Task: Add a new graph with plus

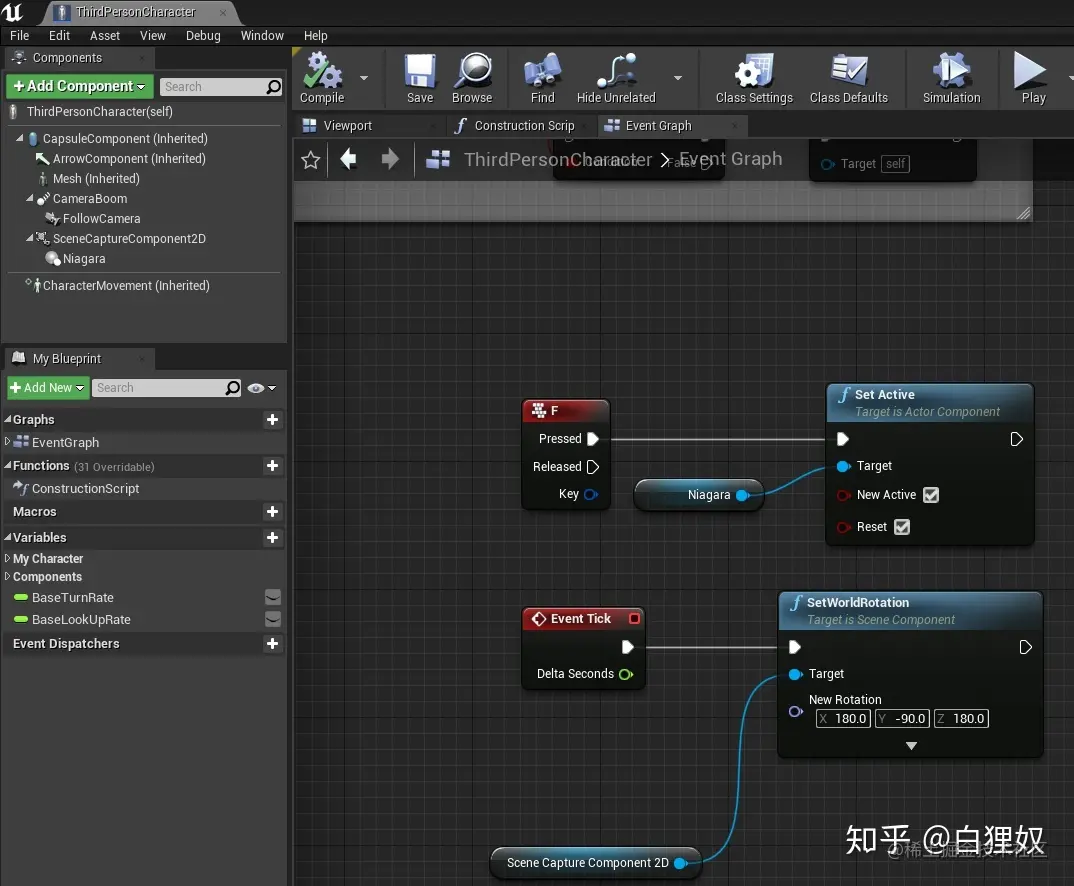Action: [x=272, y=420]
